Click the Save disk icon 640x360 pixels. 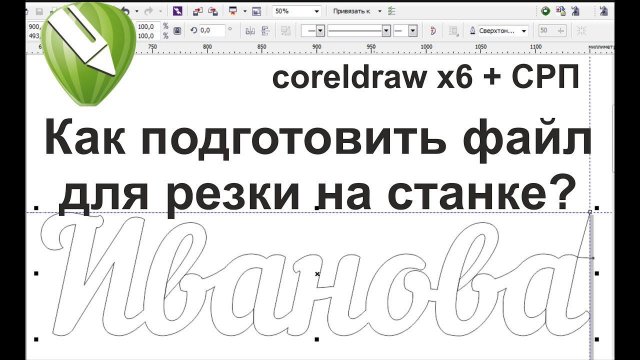click(39, 12)
